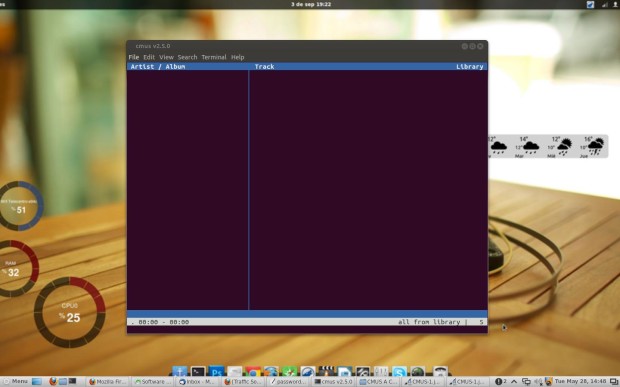620x387 pixels.
Task: Open the Search menu in terminal
Action: pyautogui.click(x=187, y=57)
